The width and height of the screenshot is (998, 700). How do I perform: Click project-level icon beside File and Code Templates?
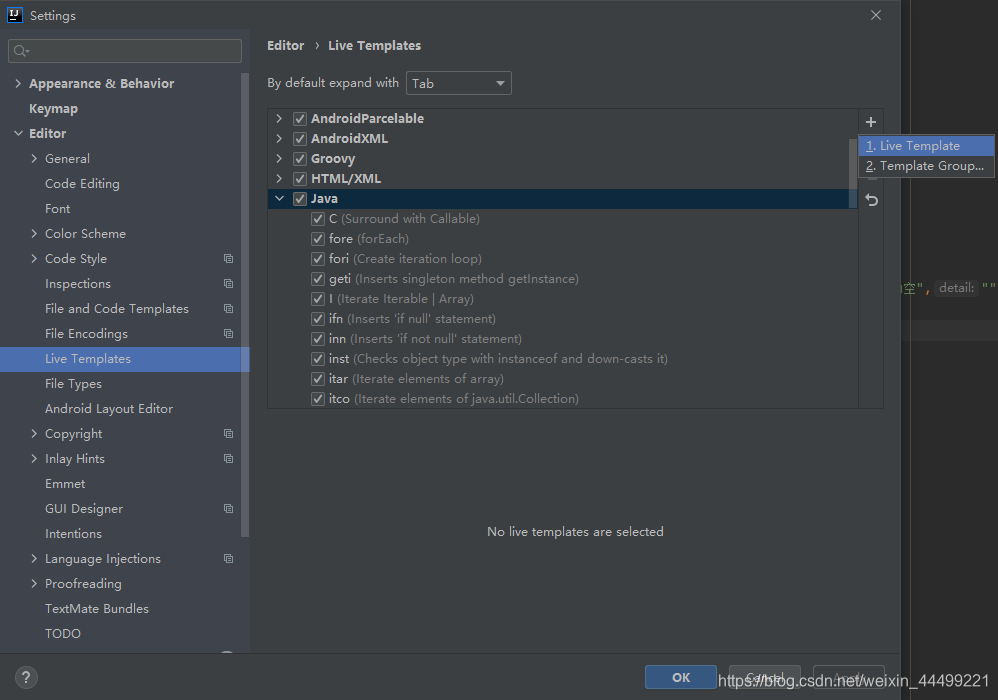pyautogui.click(x=228, y=309)
